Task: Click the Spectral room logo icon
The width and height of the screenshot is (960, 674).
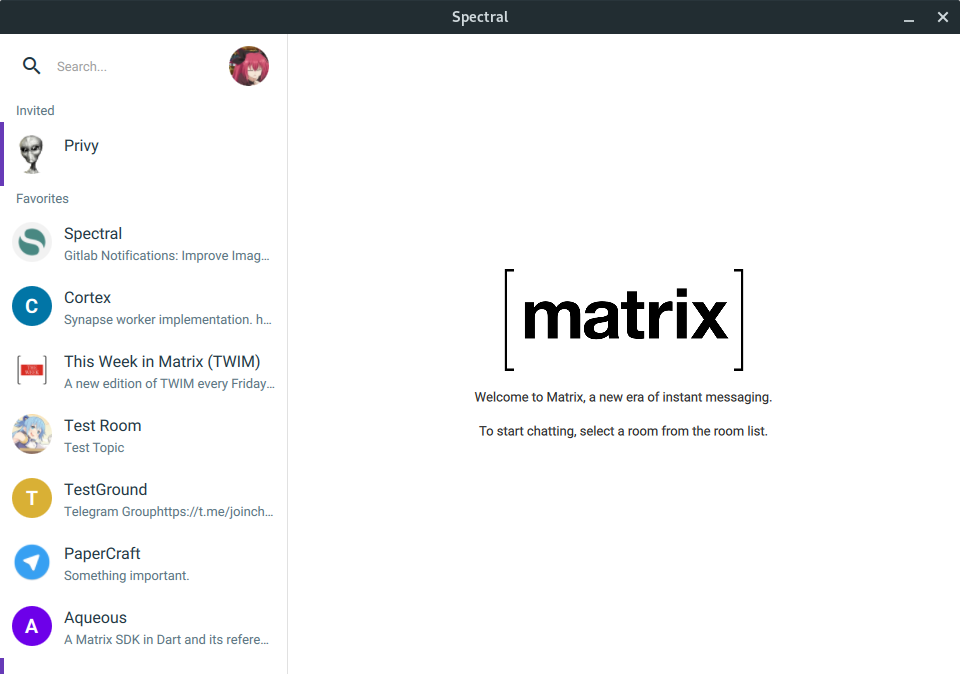Action: coord(32,242)
